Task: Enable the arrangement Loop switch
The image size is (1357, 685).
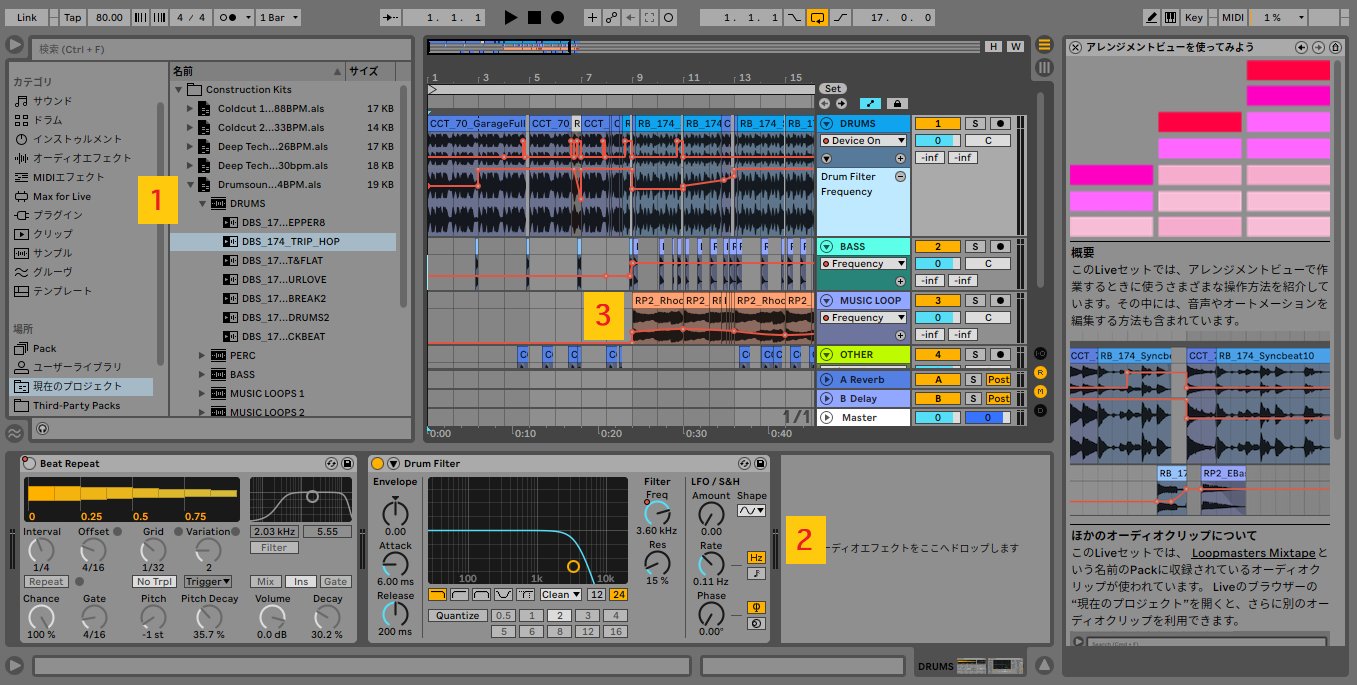Action: (x=817, y=18)
